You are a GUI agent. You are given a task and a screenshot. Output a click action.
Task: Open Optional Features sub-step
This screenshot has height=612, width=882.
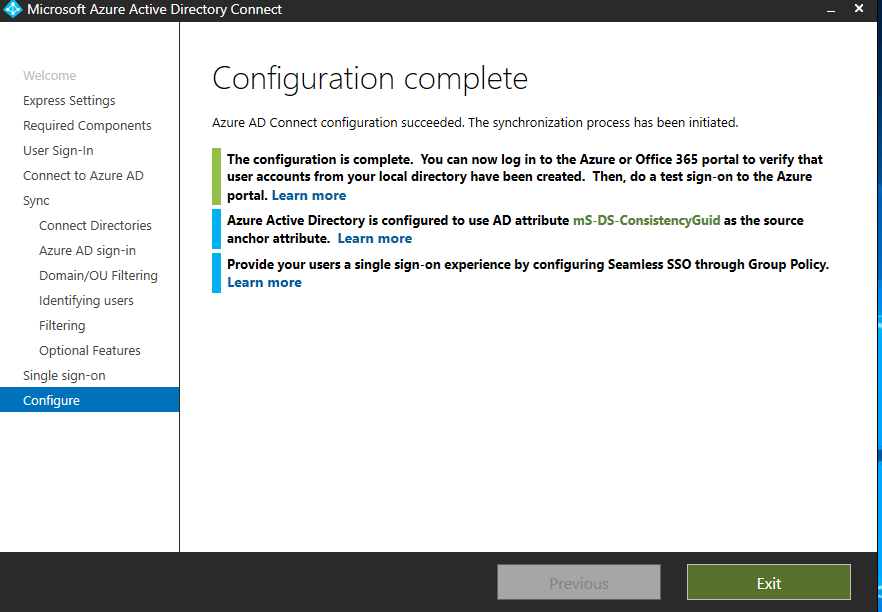click(x=89, y=350)
